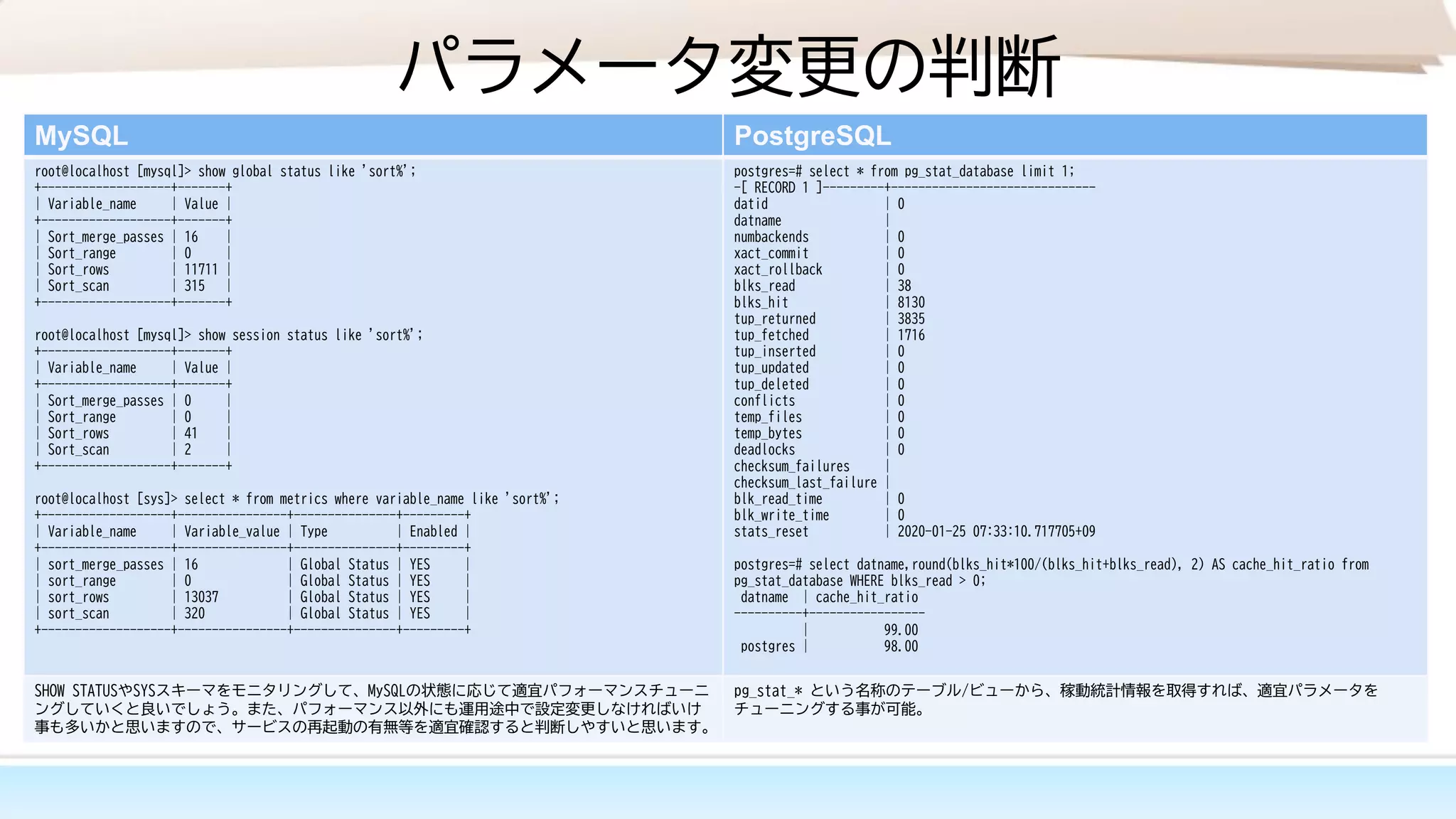
Task: Click the query select * from pg_stat_database limit 1
Action: click(941, 171)
